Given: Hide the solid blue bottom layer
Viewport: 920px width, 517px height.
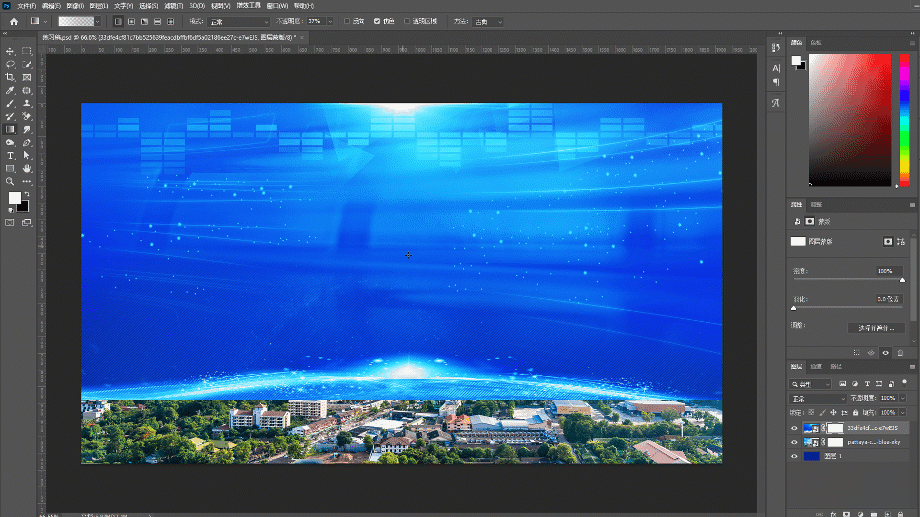Looking at the screenshot, I should point(794,456).
